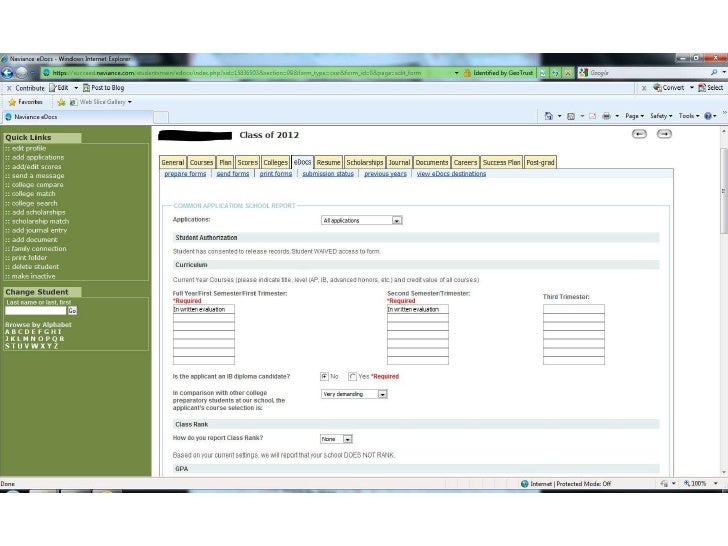Click the page vertical scrollbar
The image size is (728, 546).
[x=724, y=301]
